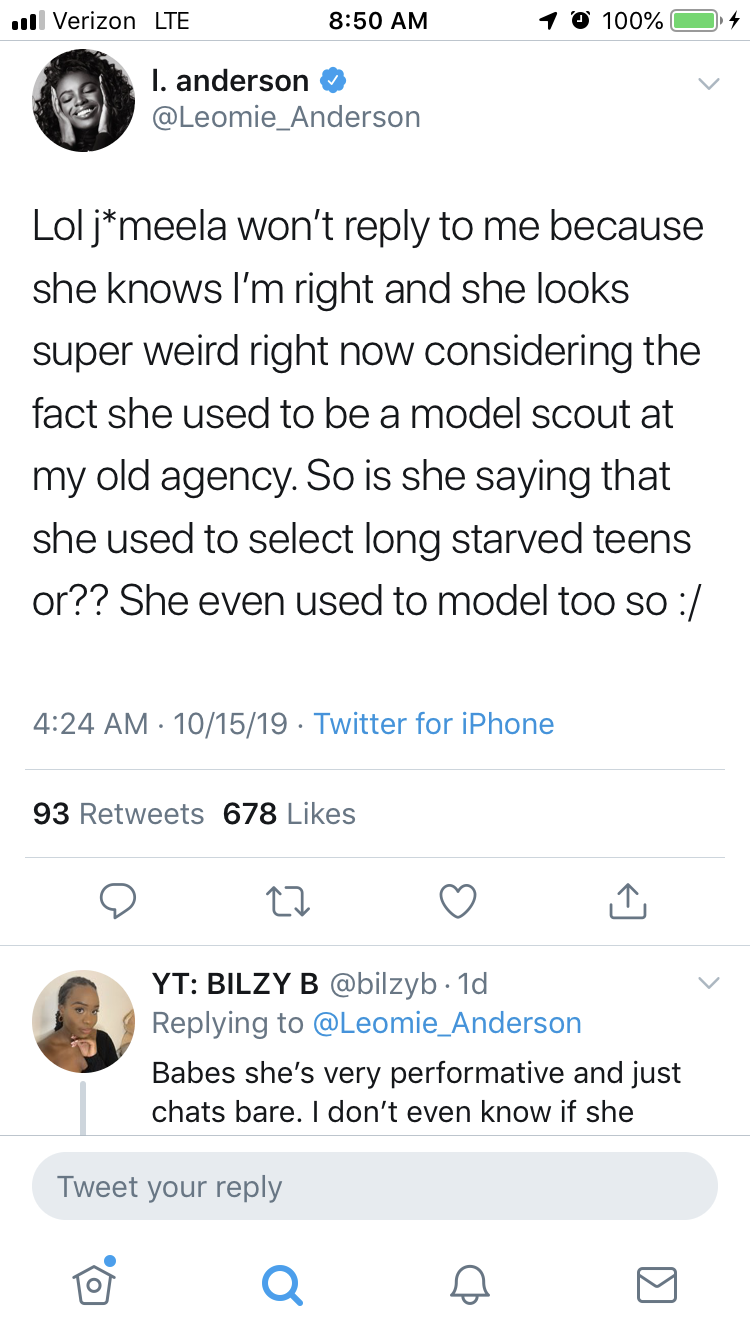The image size is (750, 1334).
Task: Open share sheet via upload icon
Action: pyautogui.click(x=628, y=901)
